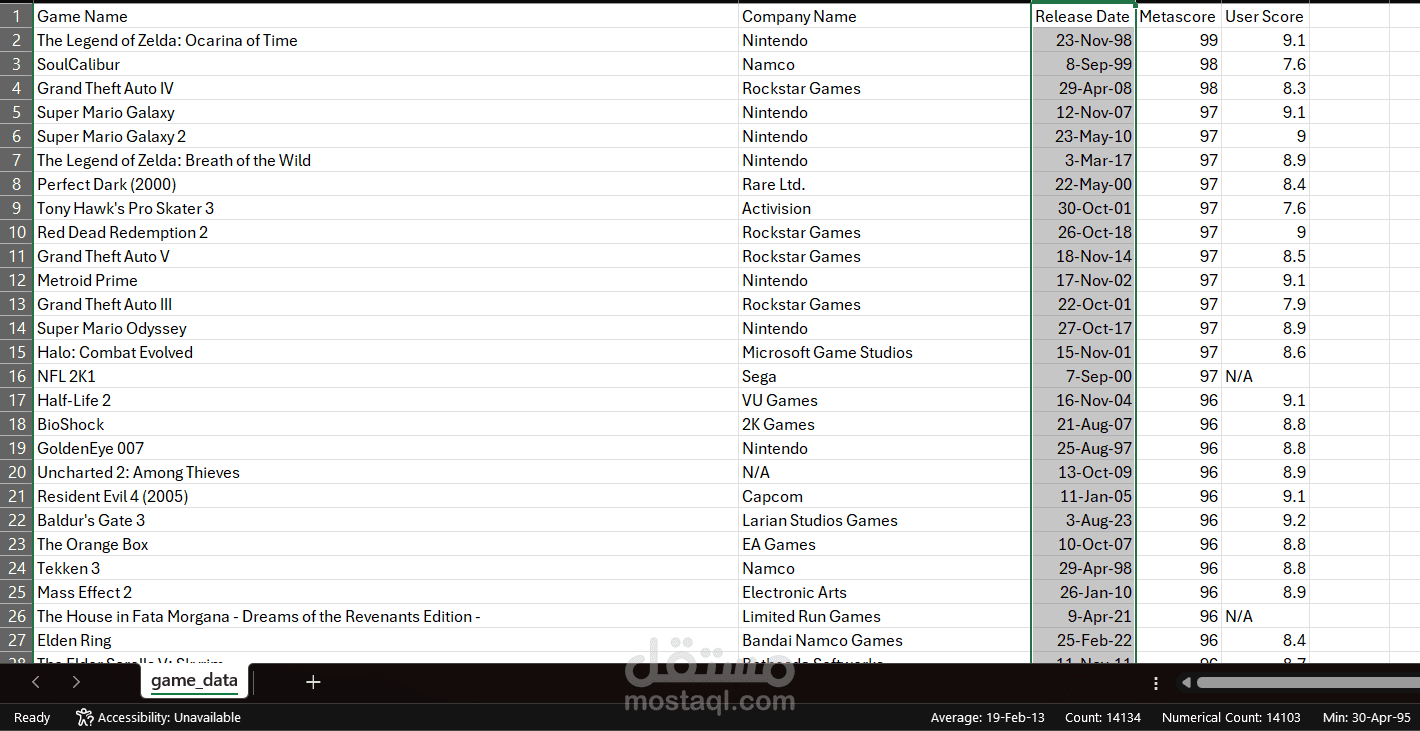Select cell Half-Life 2
The width and height of the screenshot is (1420, 731).
386,400
